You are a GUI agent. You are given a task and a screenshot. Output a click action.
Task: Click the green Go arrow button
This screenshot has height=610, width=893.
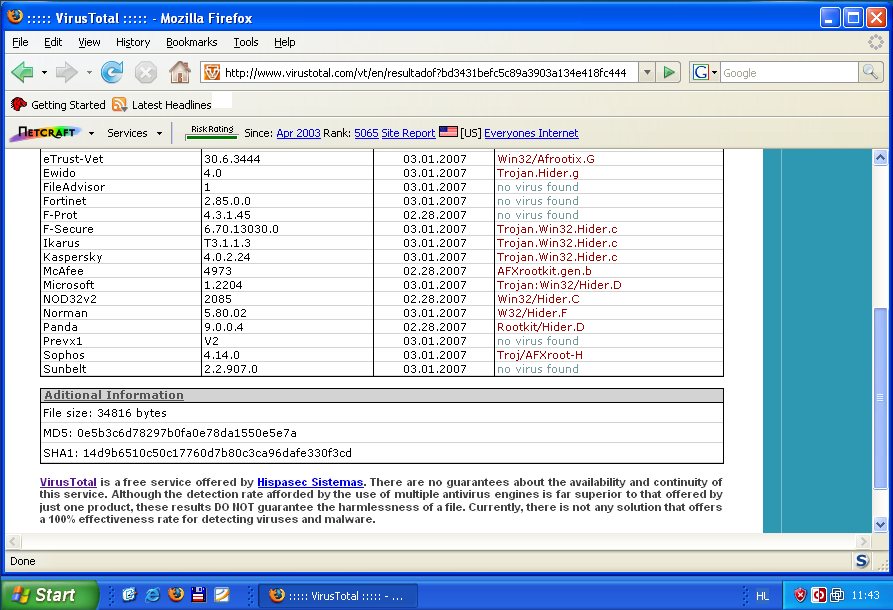coord(669,72)
